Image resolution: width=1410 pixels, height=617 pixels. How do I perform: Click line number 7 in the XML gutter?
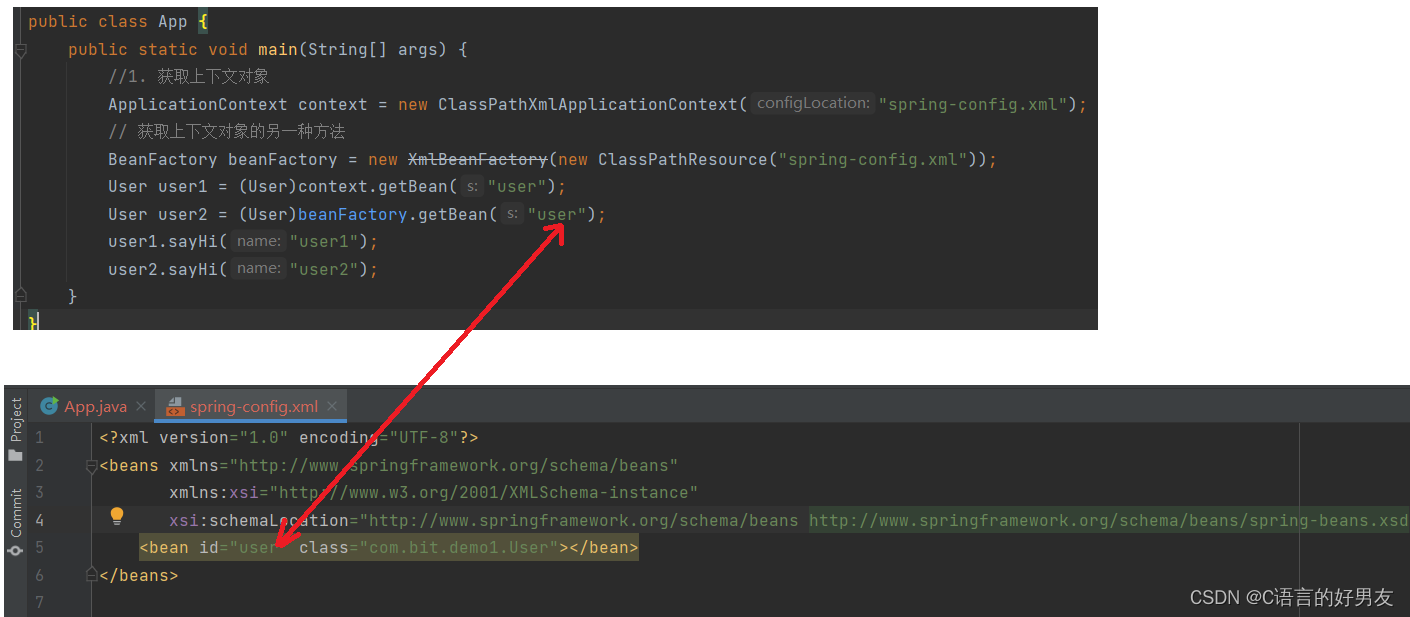tap(39, 603)
